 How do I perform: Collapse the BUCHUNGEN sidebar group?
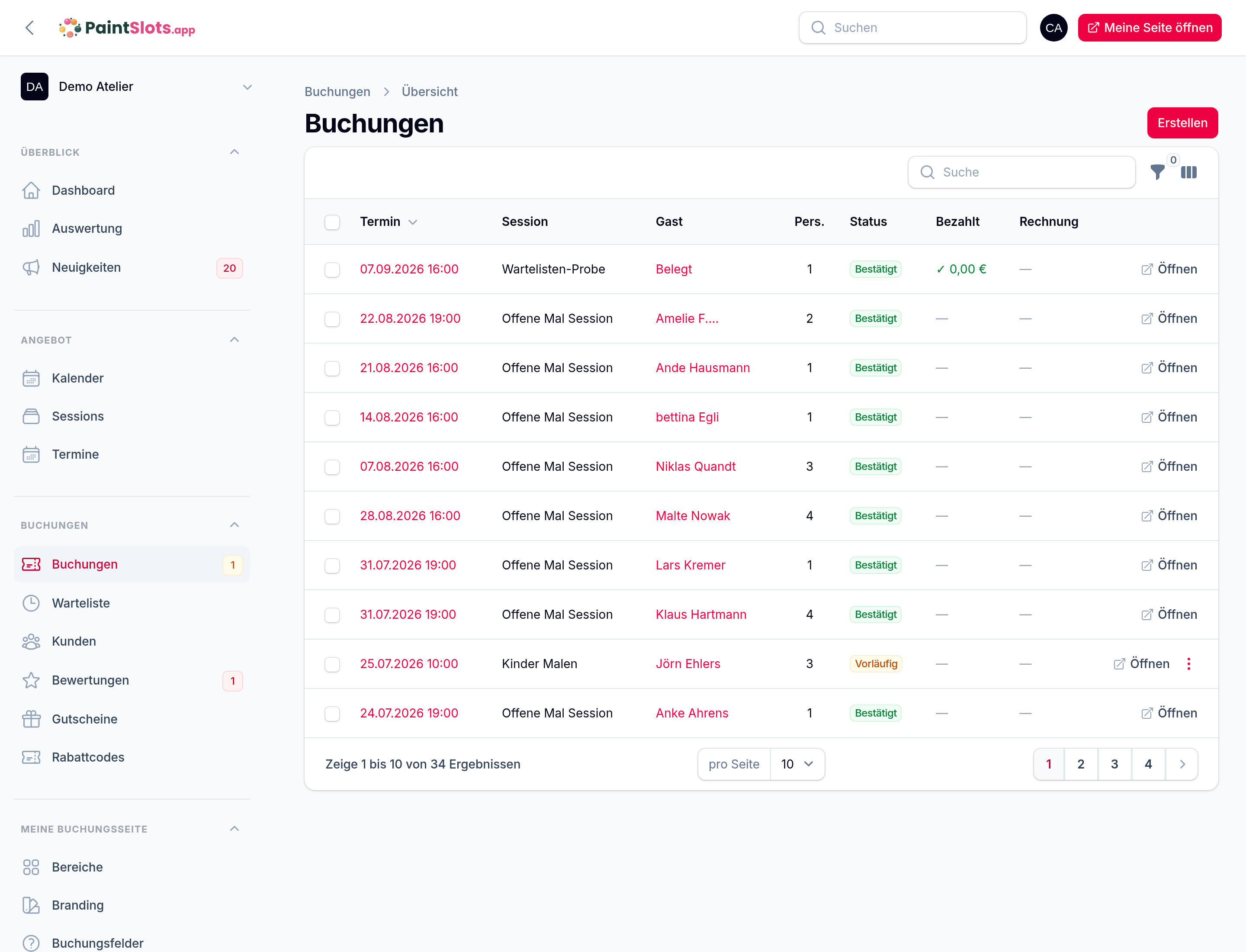tap(234, 525)
